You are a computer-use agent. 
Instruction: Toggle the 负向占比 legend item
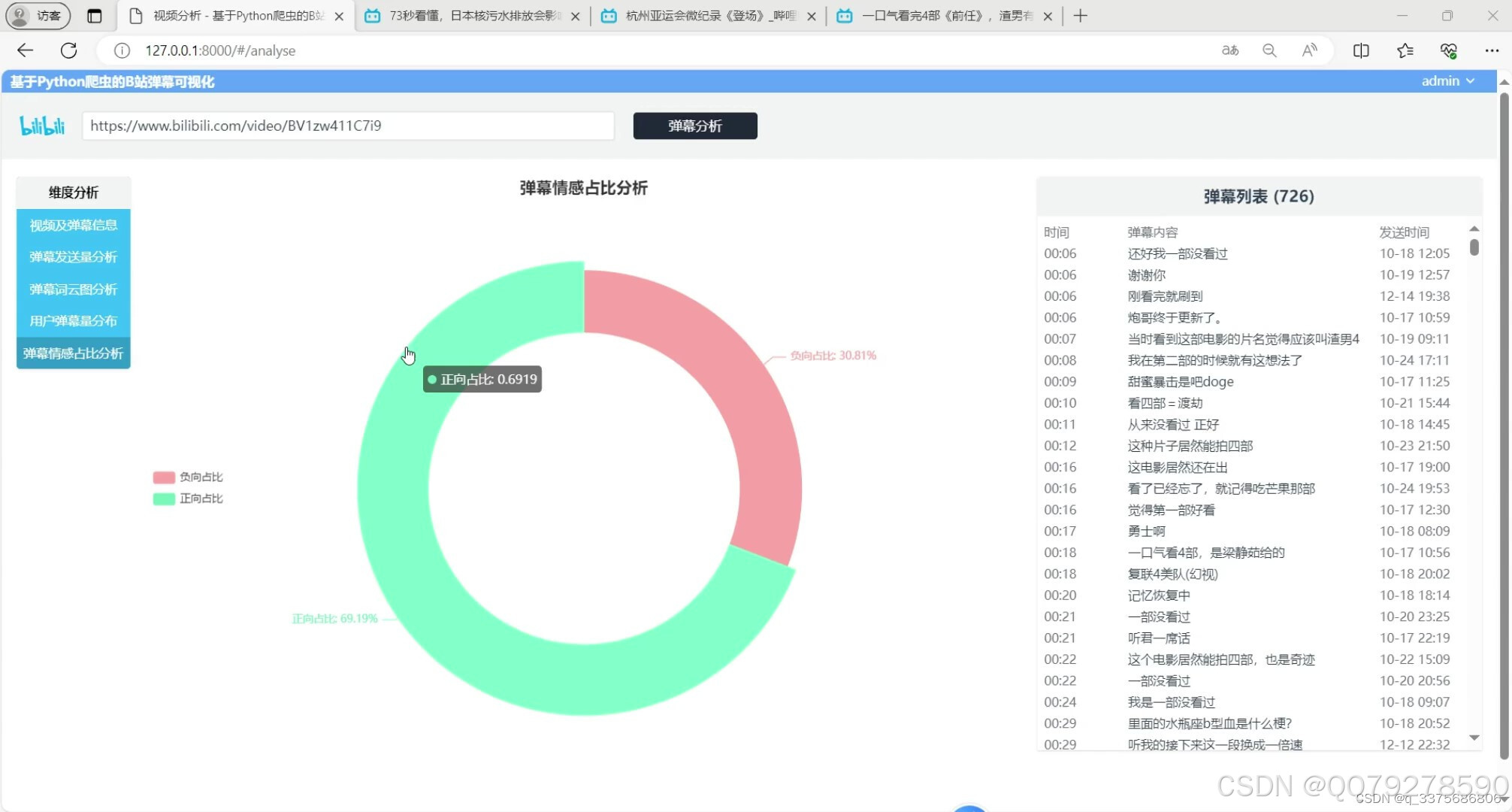(x=188, y=476)
